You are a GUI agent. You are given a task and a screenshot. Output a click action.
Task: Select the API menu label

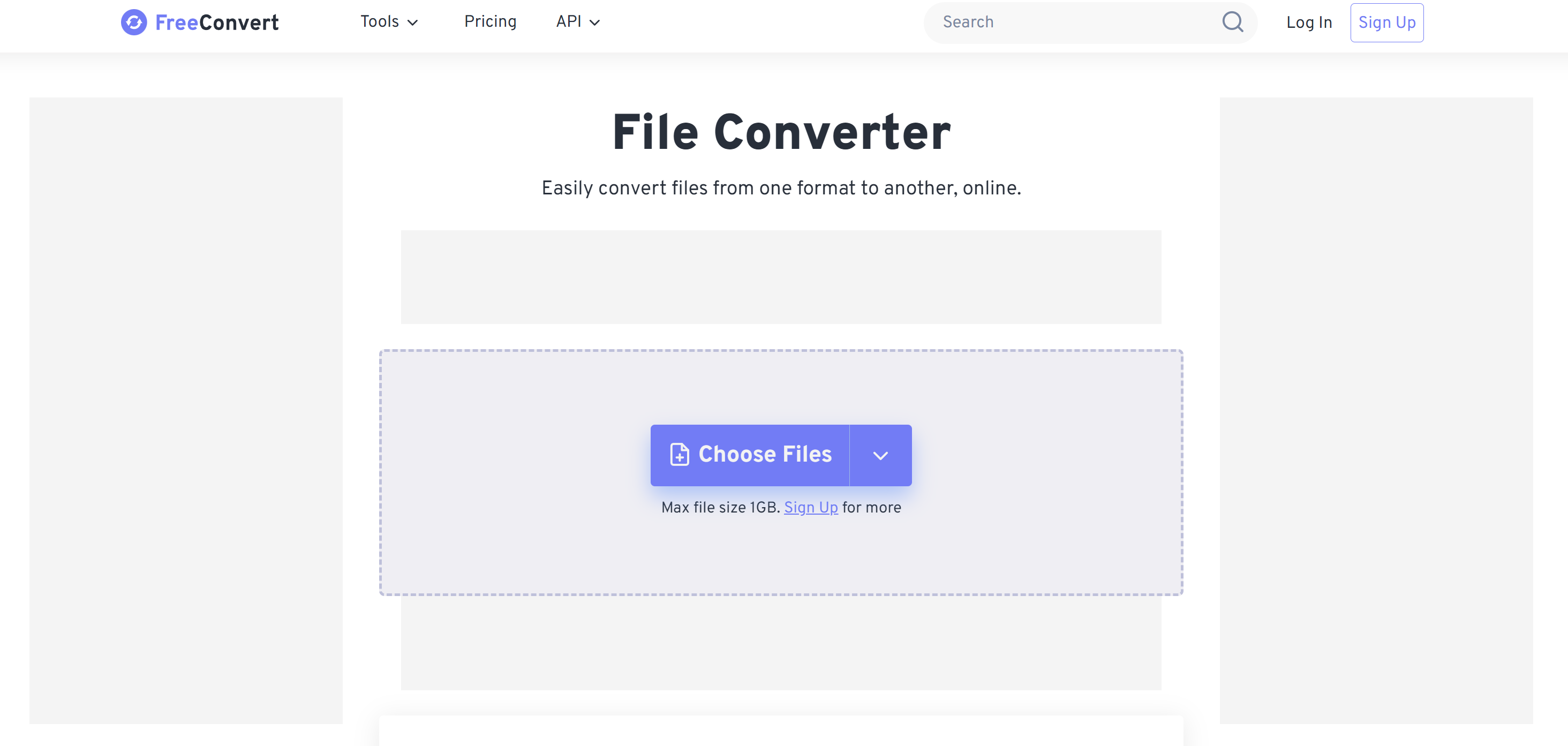click(x=568, y=22)
